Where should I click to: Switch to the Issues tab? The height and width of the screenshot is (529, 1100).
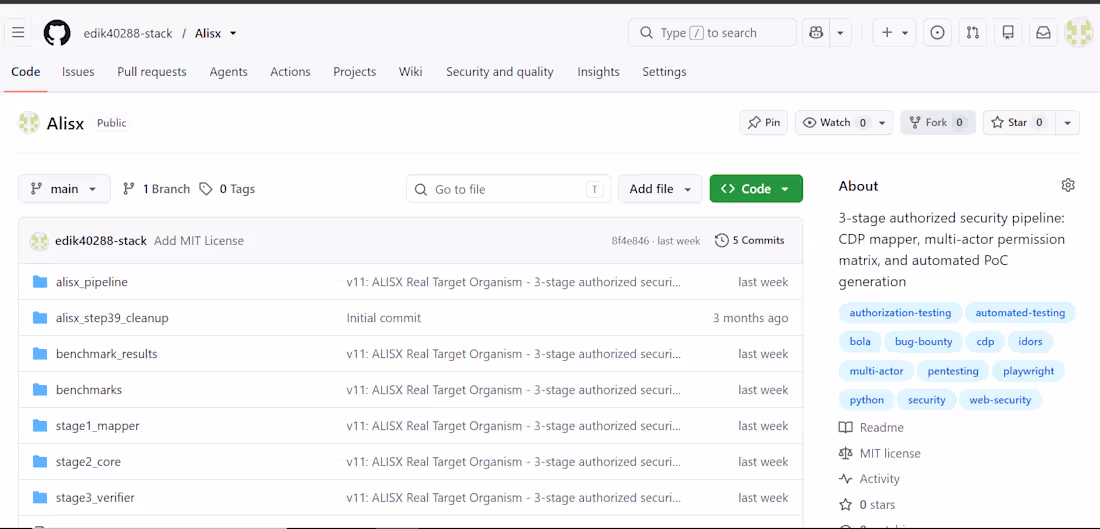pyautogui.click(x=78, y=72)
